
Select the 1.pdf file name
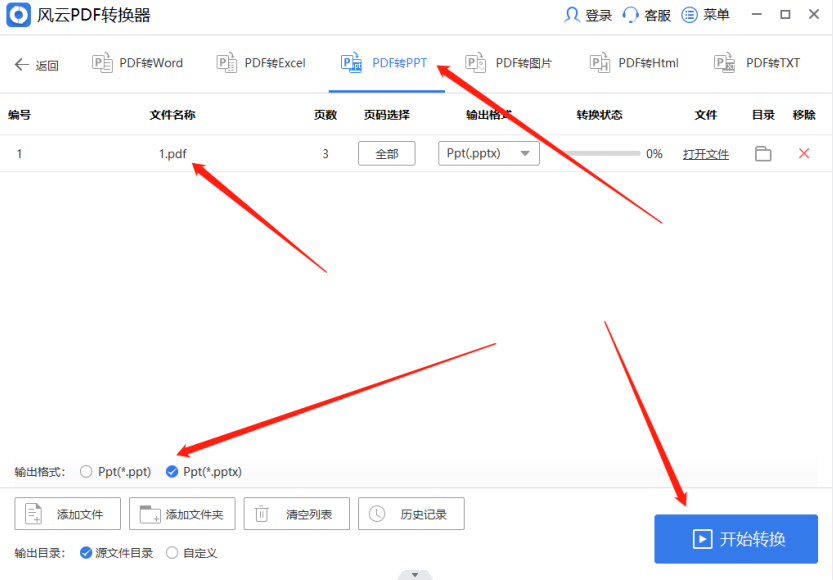173,154
